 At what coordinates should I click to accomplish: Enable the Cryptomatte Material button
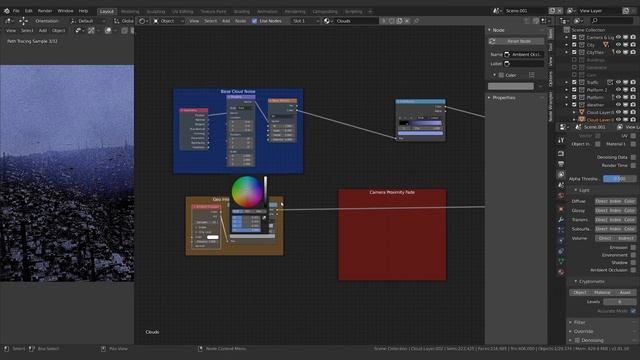pos(602,292)
